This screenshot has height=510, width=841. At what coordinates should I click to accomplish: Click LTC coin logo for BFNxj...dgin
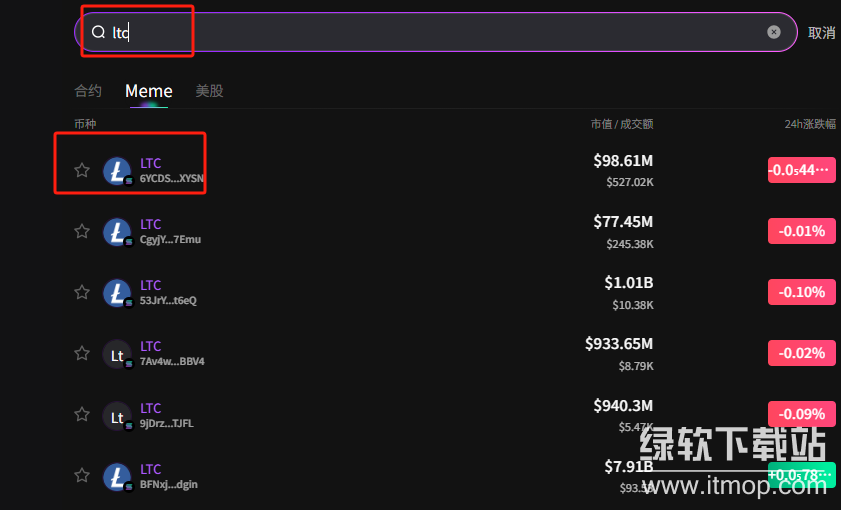(117, 476)
